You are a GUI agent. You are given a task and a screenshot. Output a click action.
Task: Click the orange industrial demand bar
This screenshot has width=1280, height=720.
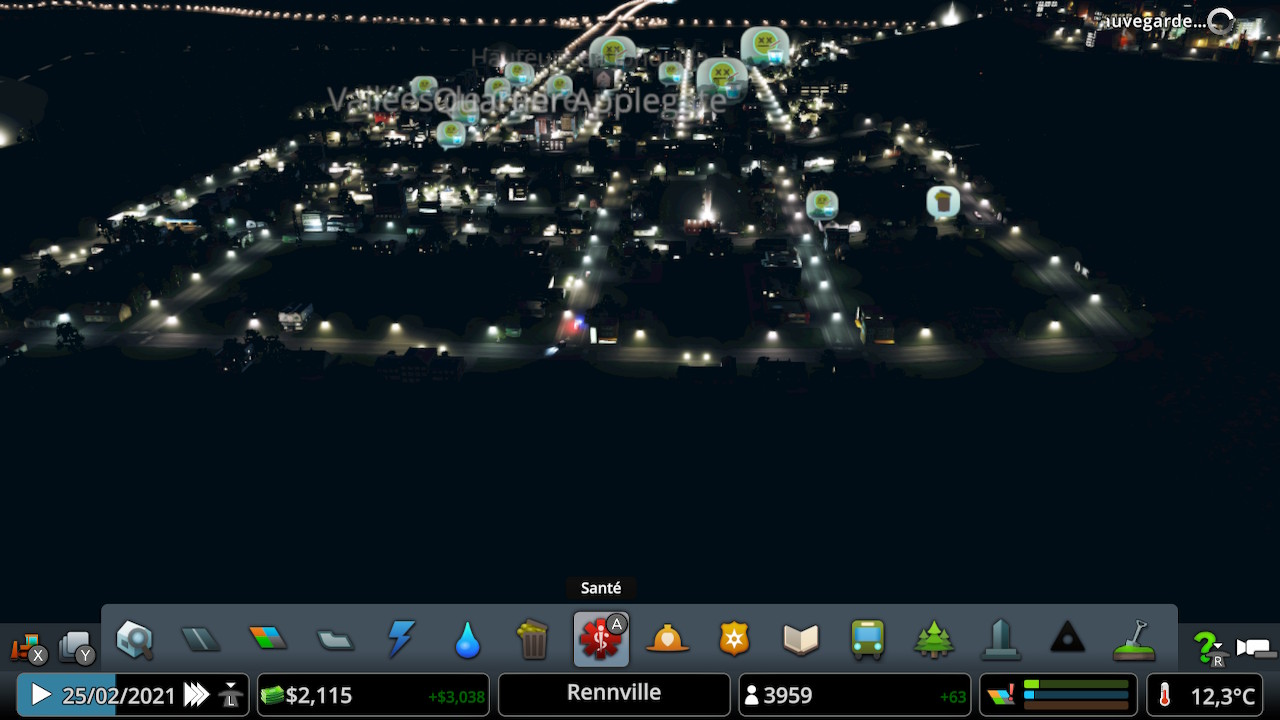click(1076, 706)
